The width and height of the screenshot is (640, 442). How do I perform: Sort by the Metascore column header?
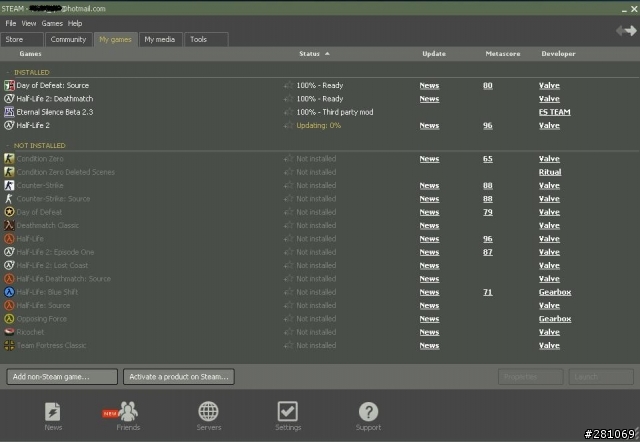(503, 53)
